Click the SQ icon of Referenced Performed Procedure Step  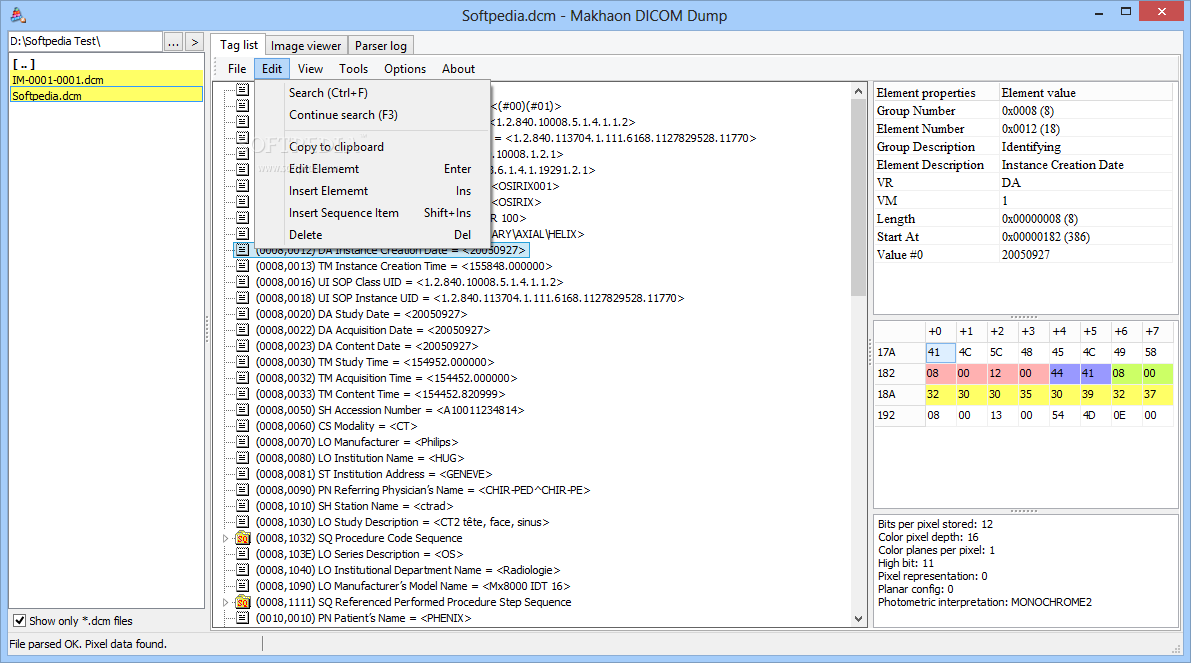(x=242, y=601)
